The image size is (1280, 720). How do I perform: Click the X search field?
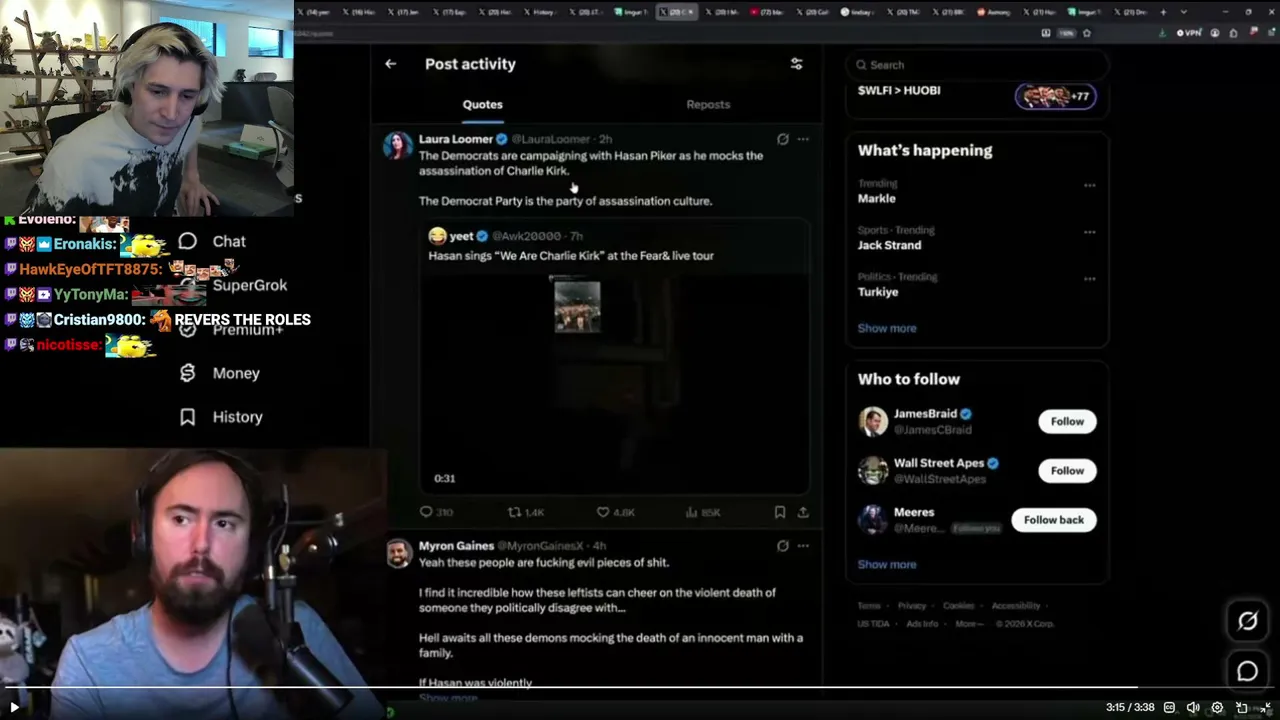pos(977,65)
